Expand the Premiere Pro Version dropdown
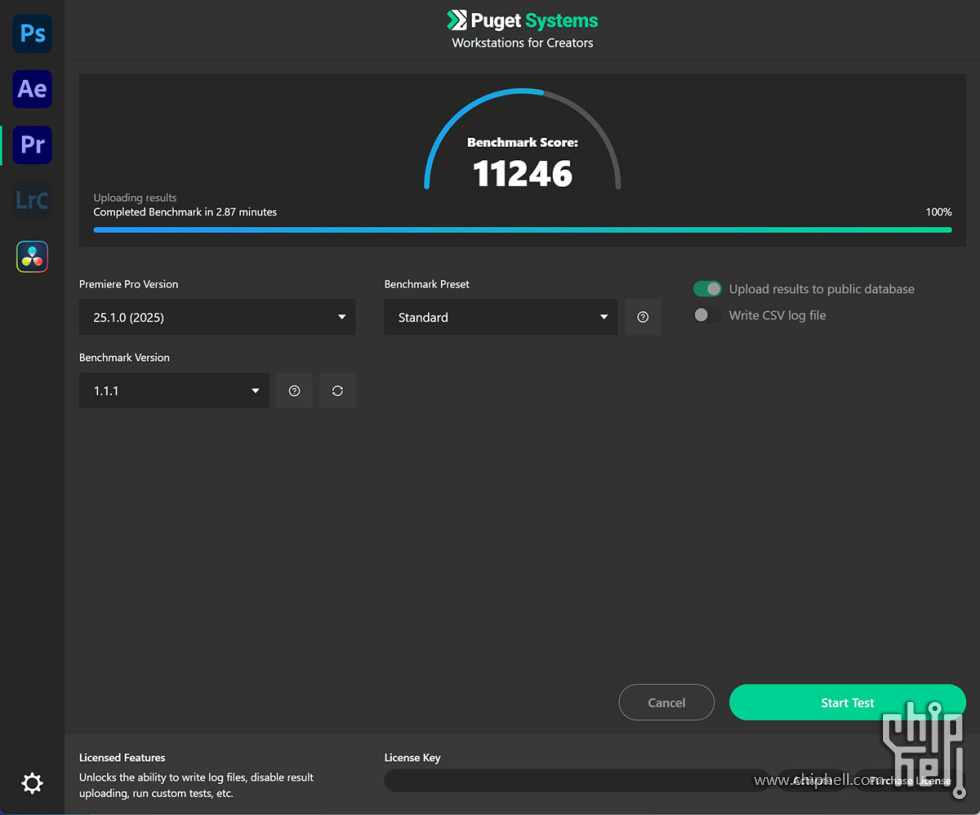The image size is (980, 815). (217, 317)
